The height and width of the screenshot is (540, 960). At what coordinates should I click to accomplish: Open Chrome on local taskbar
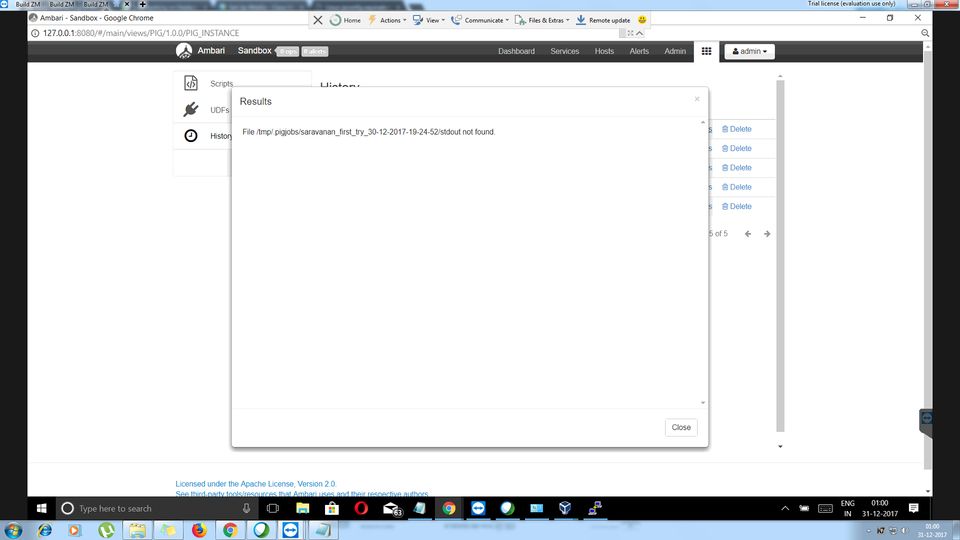(x=230, y=530)
